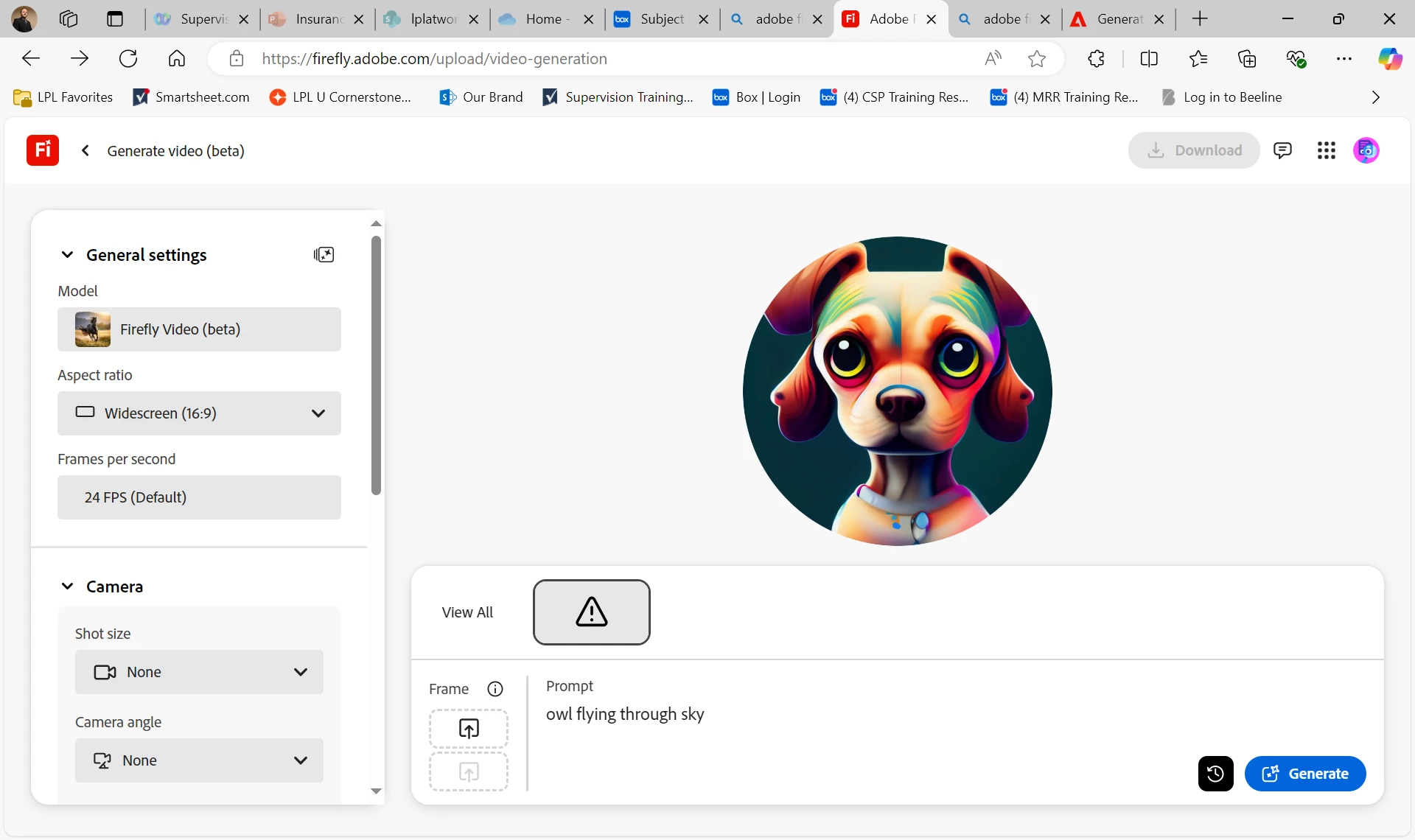Click the Generate button
The width and height of the screenshot is (1415, 840).
(x=1304, y=774)
